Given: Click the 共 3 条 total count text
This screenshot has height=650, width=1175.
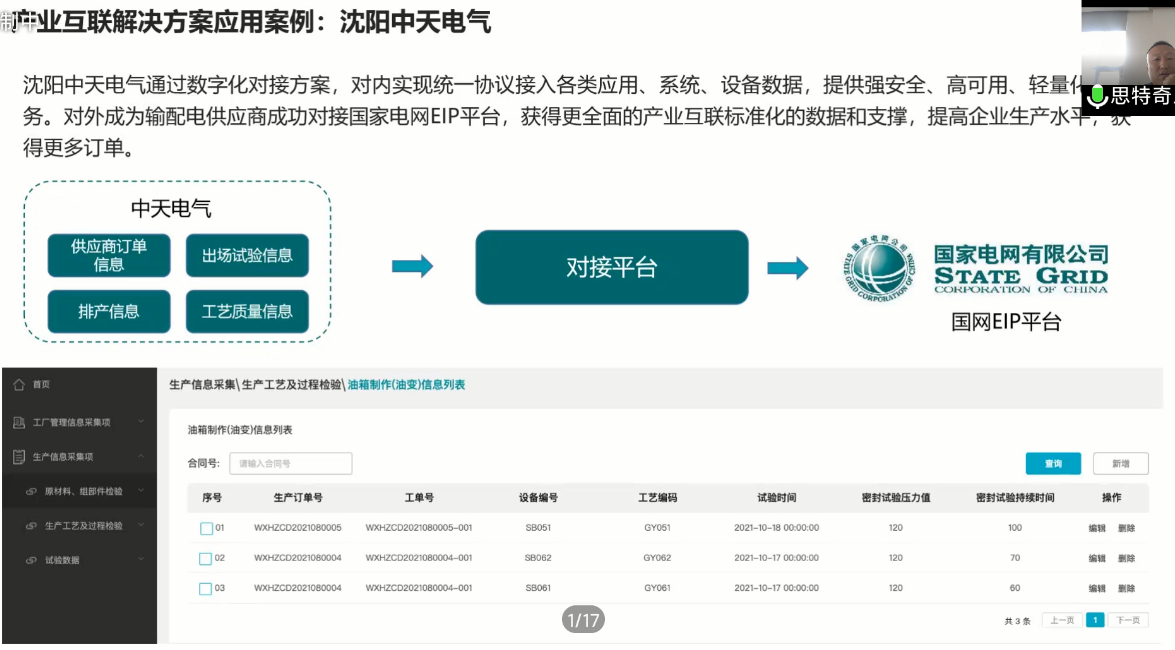Looking at the screenshot, I should (x=1017, y=622).
